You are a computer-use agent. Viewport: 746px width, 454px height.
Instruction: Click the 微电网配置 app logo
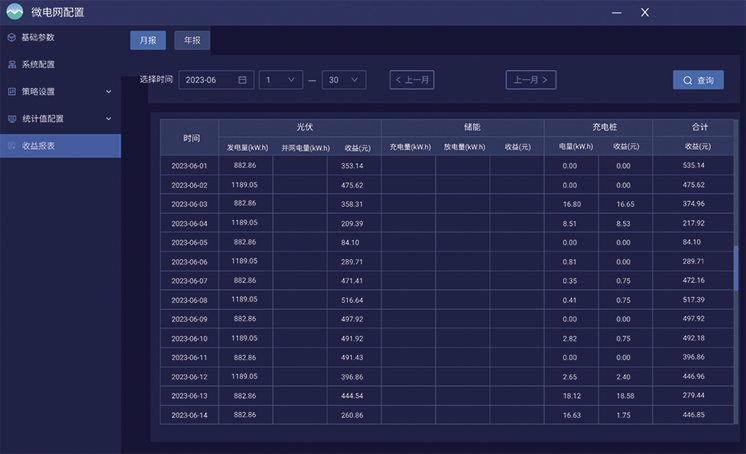15,12
